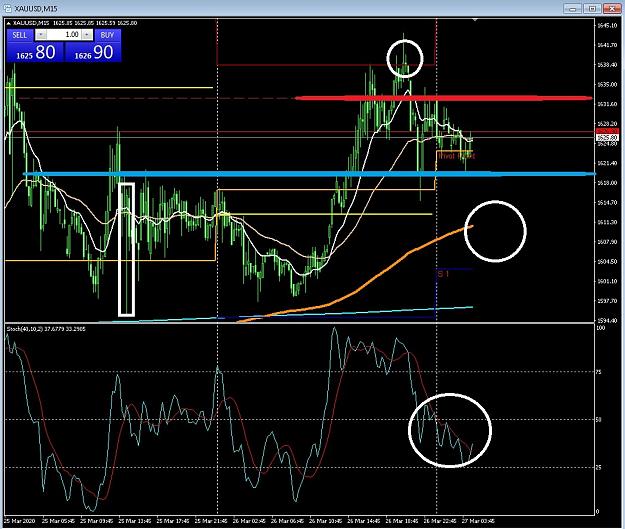Click the 1611.30 price scale value
The image size is (625, 529).
tap(607, 222)
